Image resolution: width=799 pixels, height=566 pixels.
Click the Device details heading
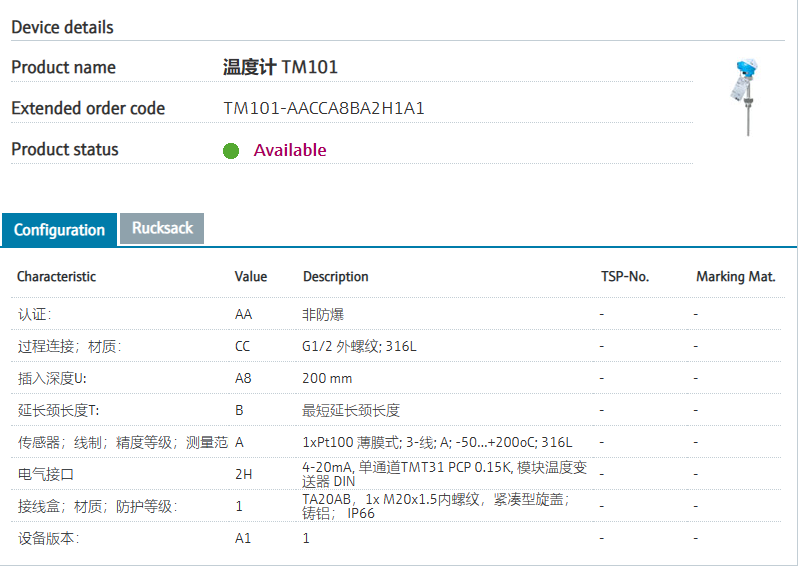click(x=62, y=27)
